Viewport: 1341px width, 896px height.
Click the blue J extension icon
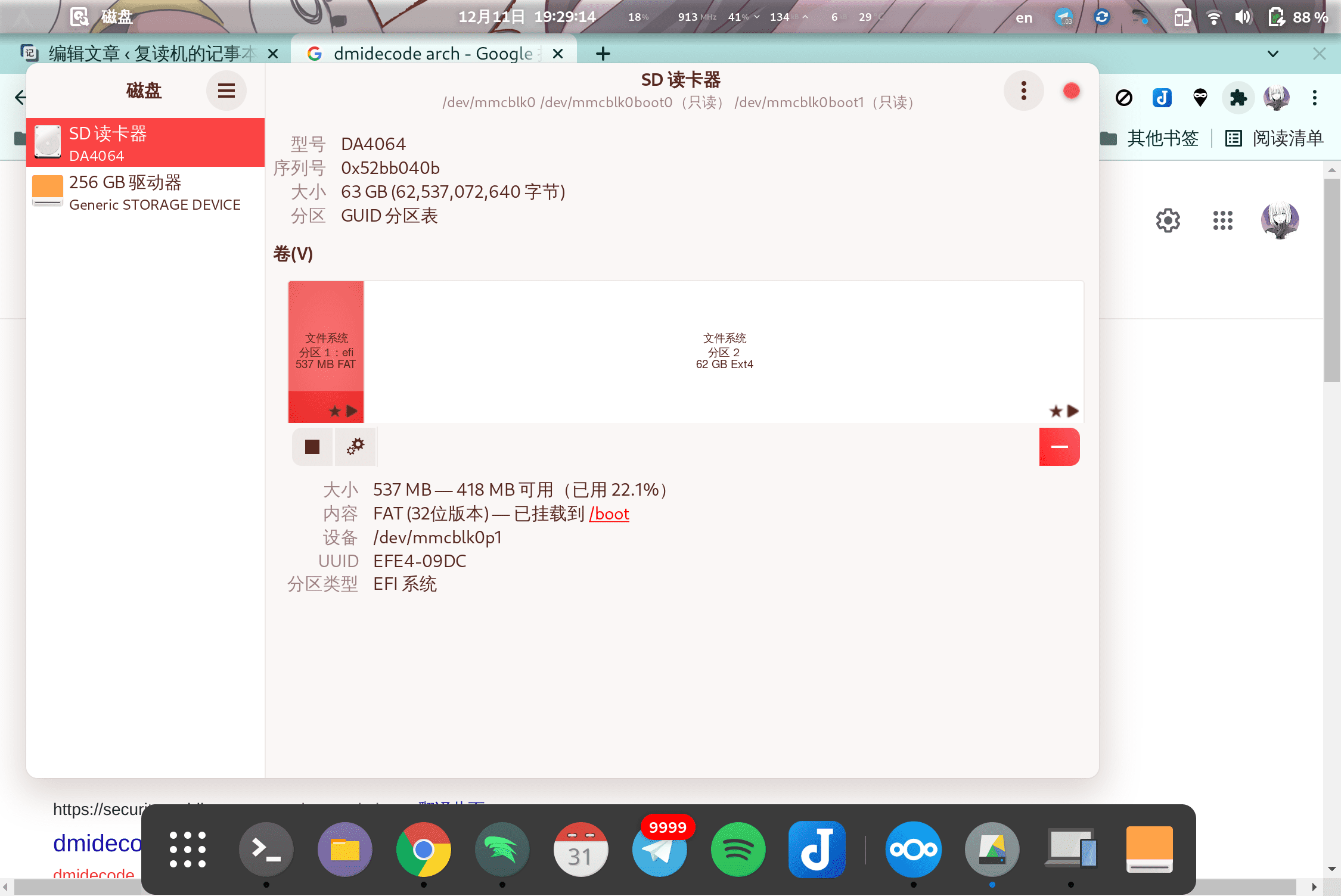point(1162,98)
